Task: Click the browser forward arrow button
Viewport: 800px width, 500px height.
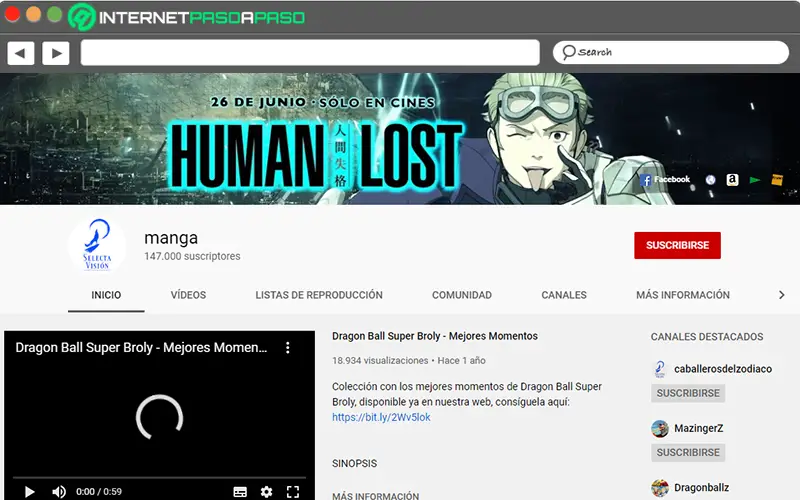Action: [56, 53]
